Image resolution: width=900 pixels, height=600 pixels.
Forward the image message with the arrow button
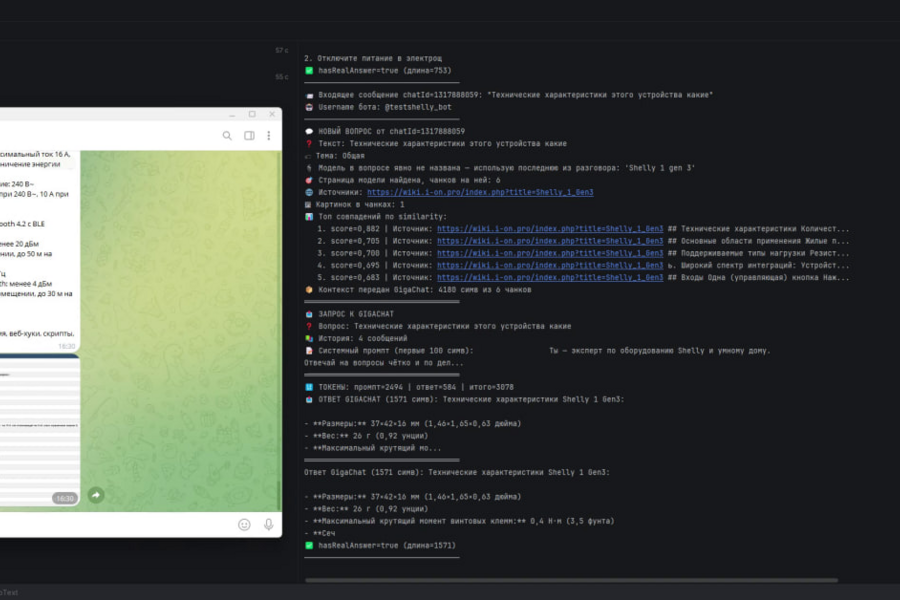pyautogui.click(x=96, y=495)
